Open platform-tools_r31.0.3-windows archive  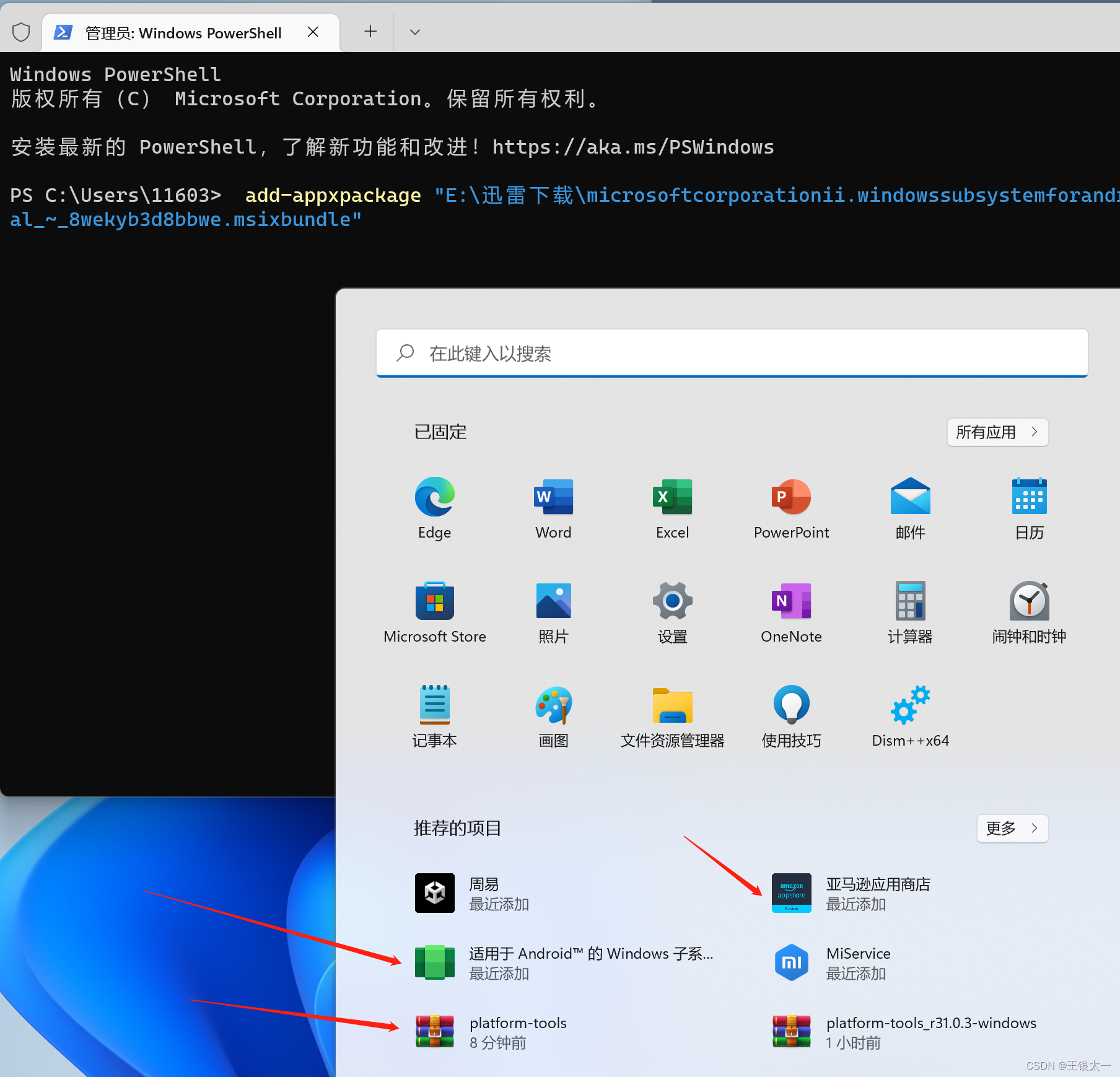tap(904, 1032)
